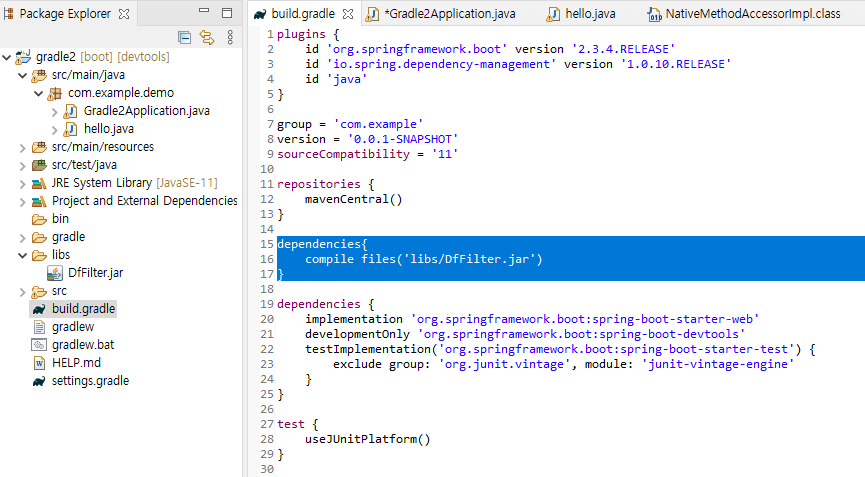Select the Package Explorer tab
865x477 pixels.
(65, 14)
